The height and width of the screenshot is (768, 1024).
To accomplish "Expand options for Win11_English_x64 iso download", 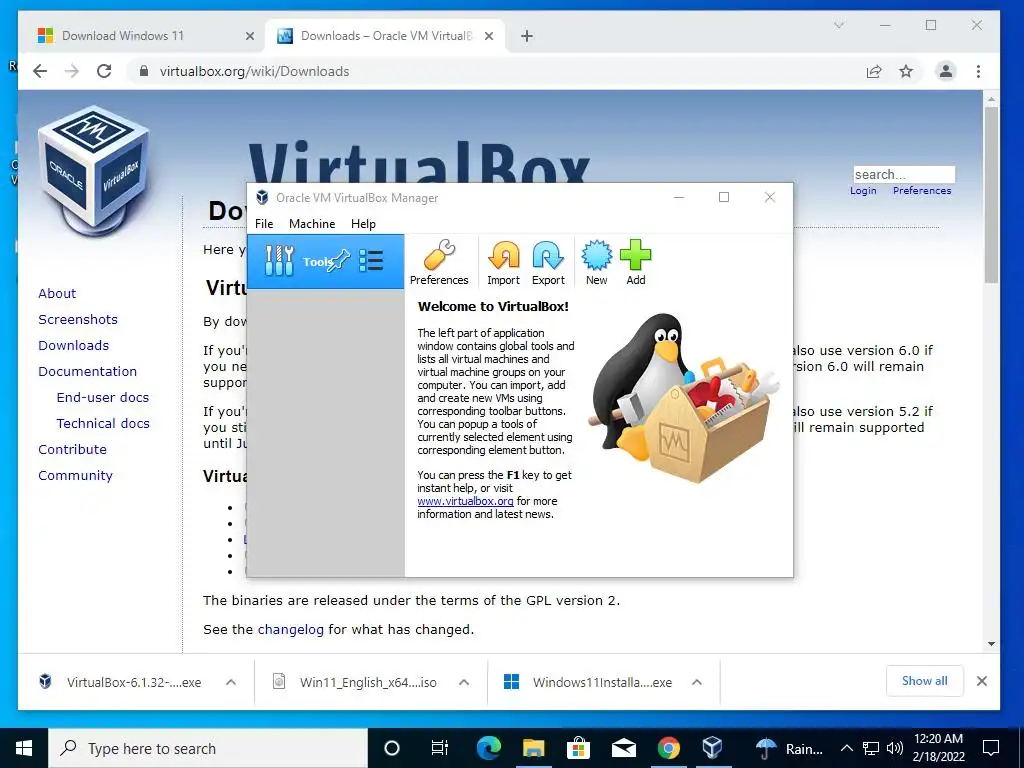I will (x=464, y=682).
